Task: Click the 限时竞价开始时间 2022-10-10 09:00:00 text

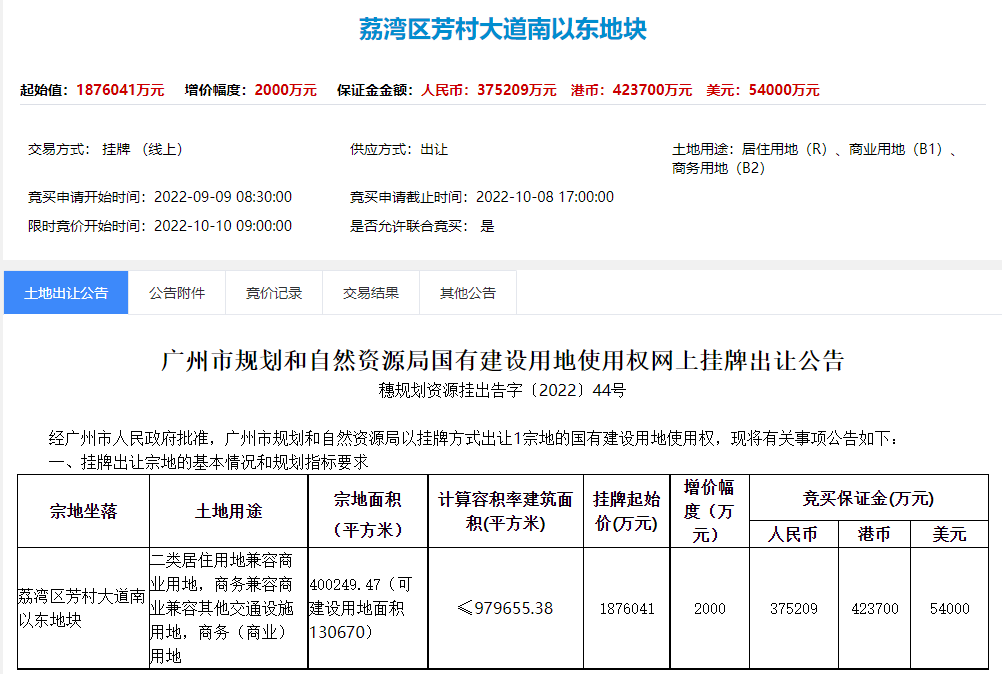Action: coord(160,226)
